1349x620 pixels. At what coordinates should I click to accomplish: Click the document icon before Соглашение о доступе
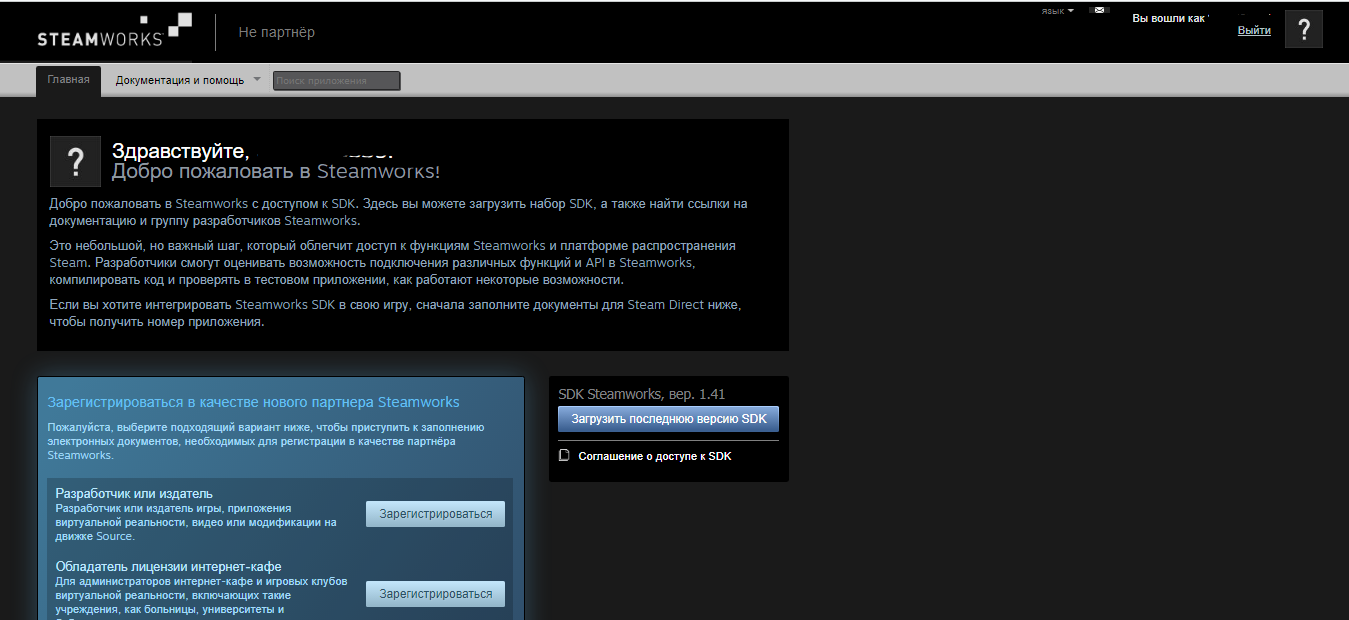(564, 455)
